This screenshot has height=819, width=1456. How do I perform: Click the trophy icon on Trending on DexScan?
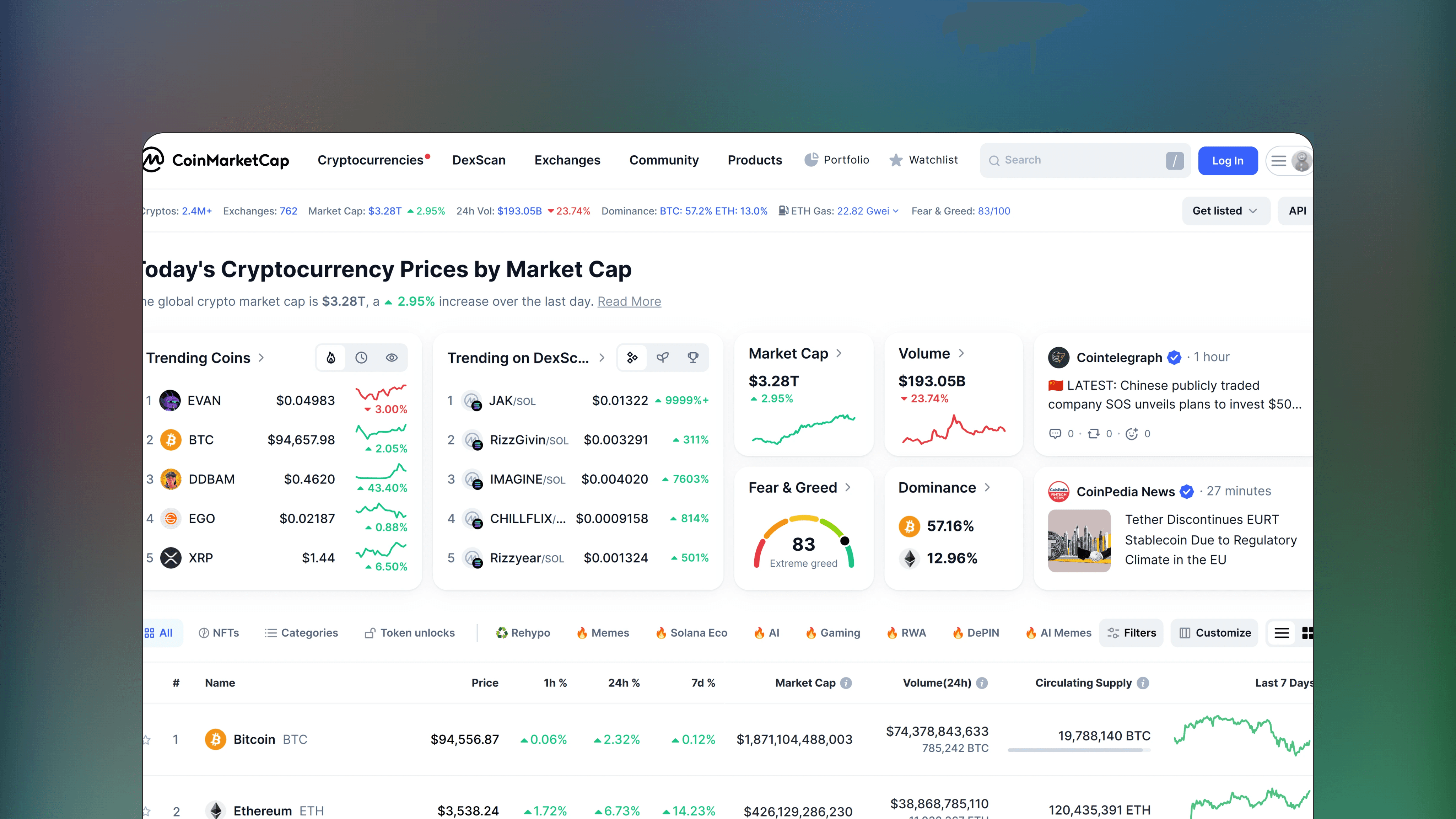693,358
